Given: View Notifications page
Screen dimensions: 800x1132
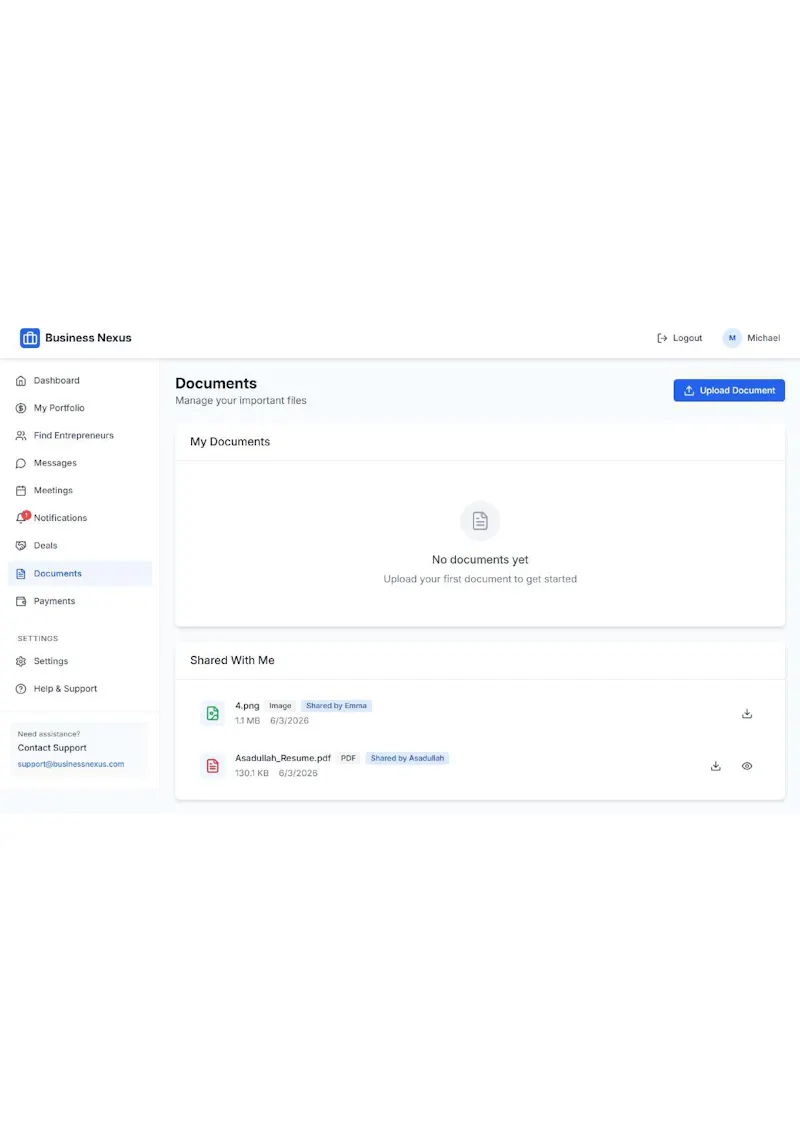Looking at the screenshot, I should 80,518.
